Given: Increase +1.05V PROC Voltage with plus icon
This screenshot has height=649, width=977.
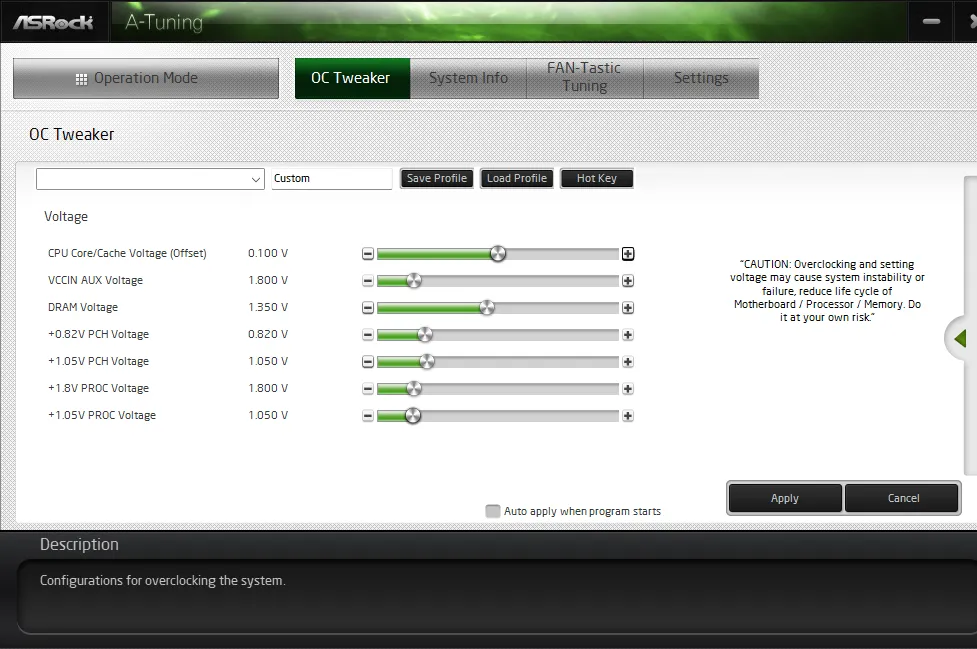Looking at the screenshot, I should (x=627, y=416).
